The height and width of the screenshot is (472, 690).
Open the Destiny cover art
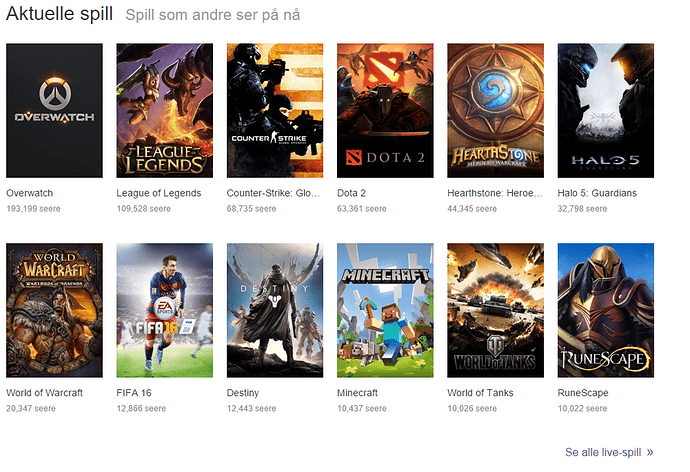coord(275,310)
